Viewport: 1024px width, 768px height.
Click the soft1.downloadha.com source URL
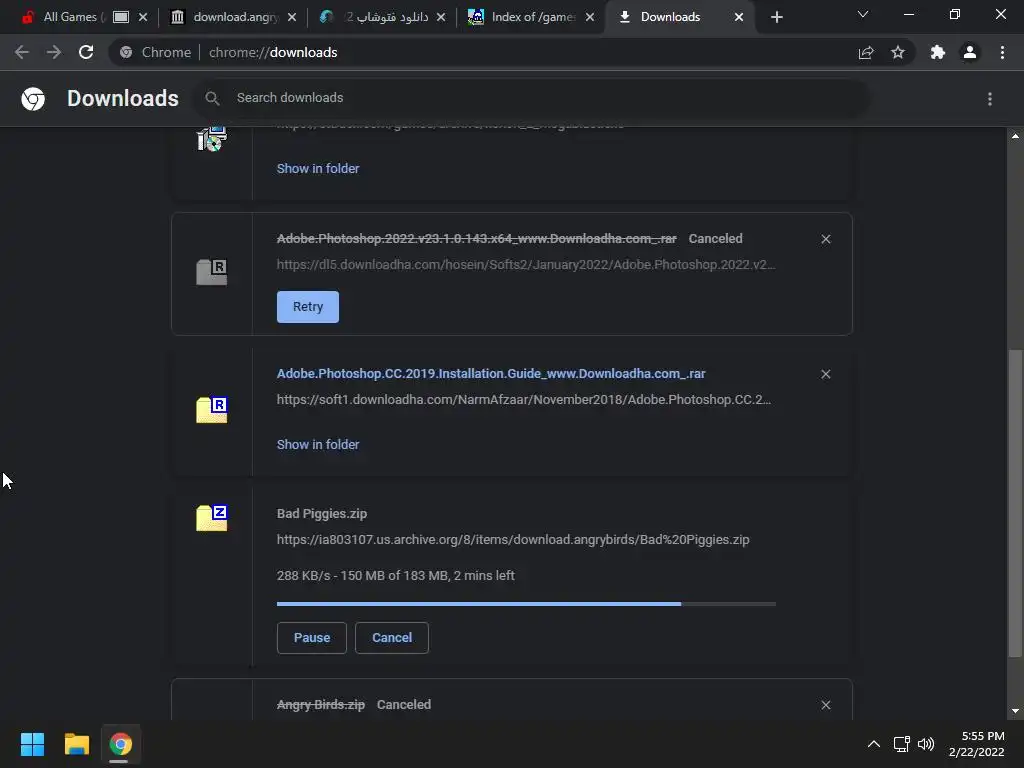coord(523,400)
